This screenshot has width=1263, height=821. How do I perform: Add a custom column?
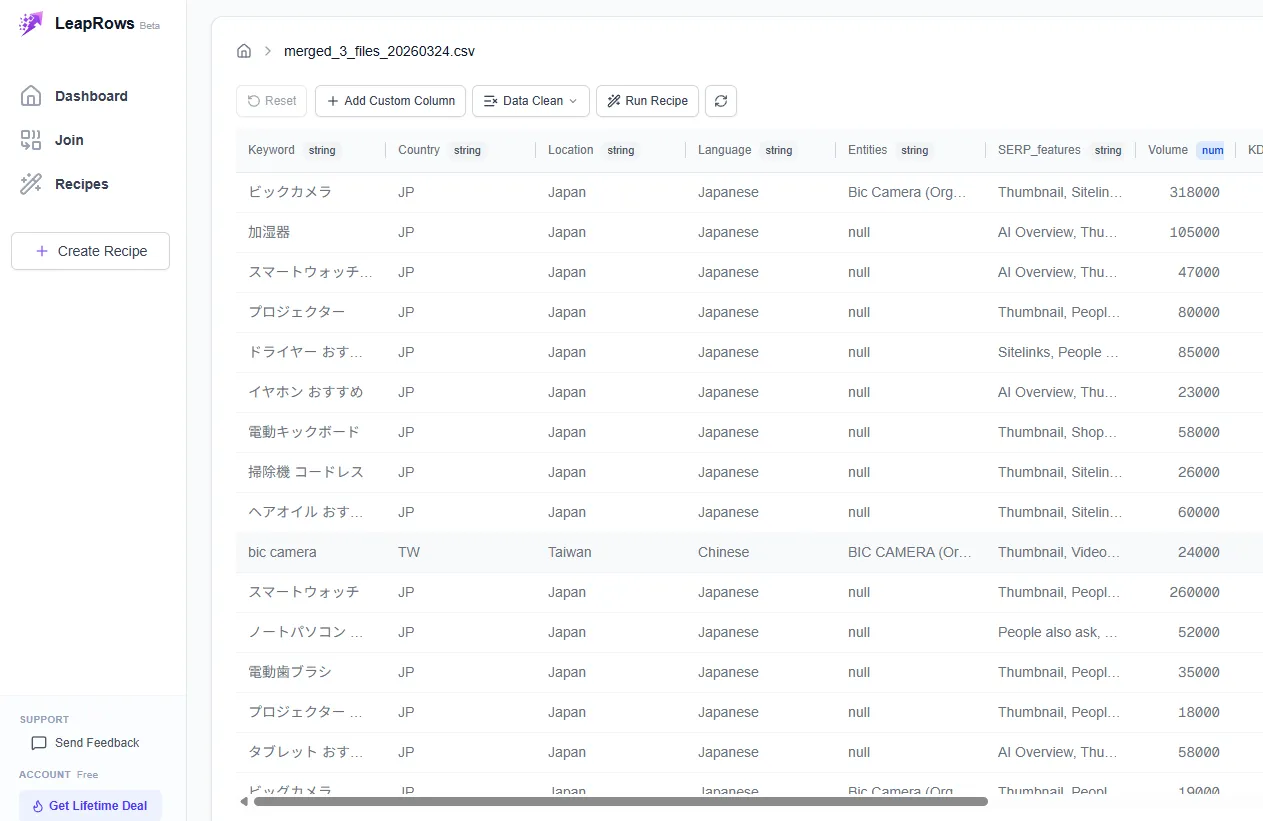point(390,101)
